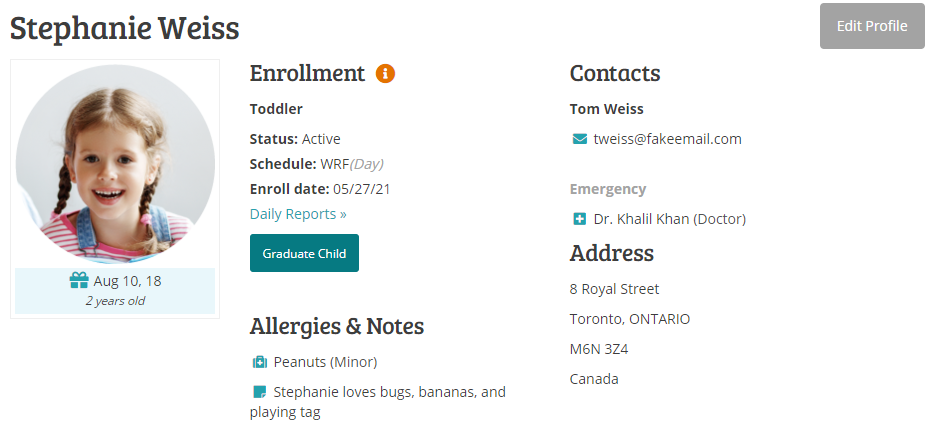Viewport: 930px width, 431px height.
Task: Click the 8 Royal Street address line
Action: click(x=614, y=289)
